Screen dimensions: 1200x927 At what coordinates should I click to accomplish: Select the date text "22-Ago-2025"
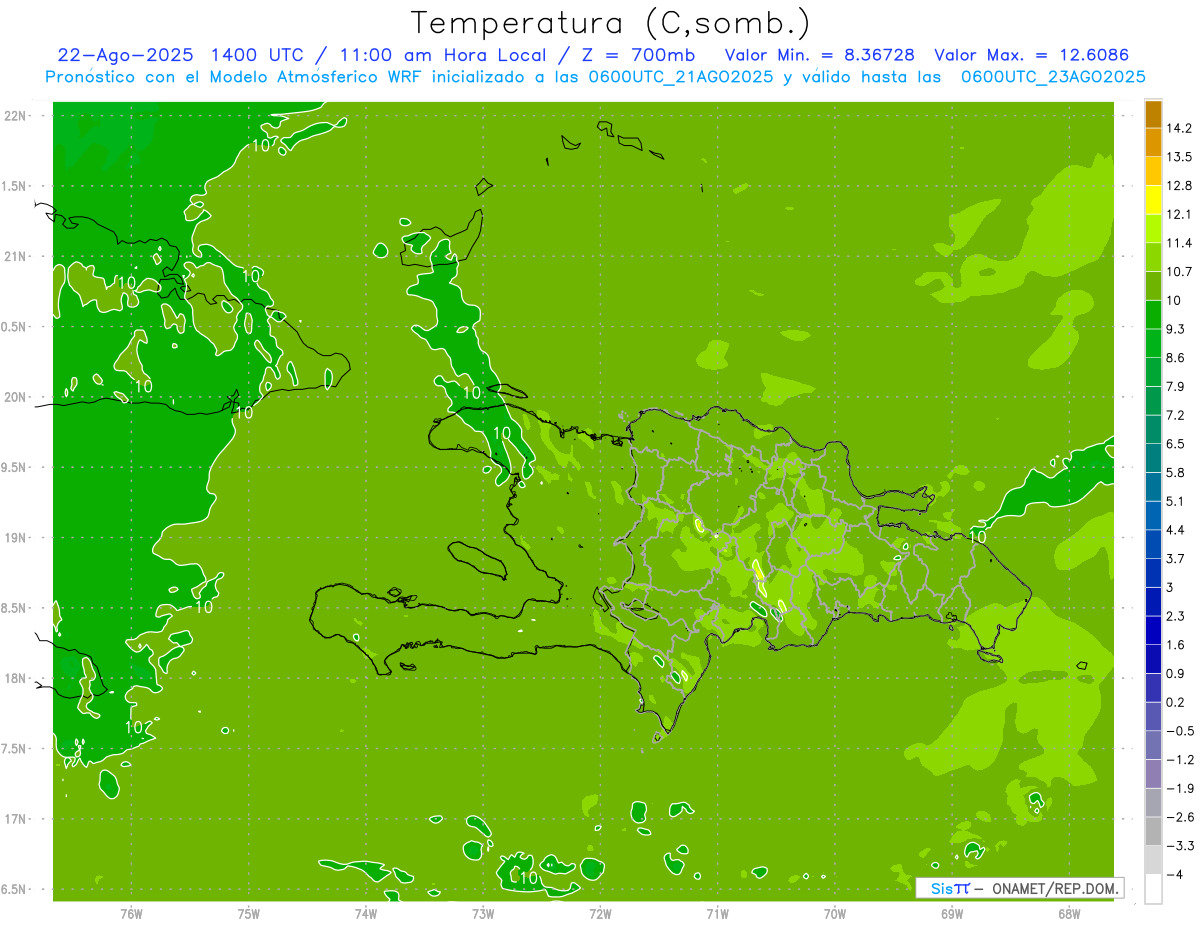click(x=126, y=55)
